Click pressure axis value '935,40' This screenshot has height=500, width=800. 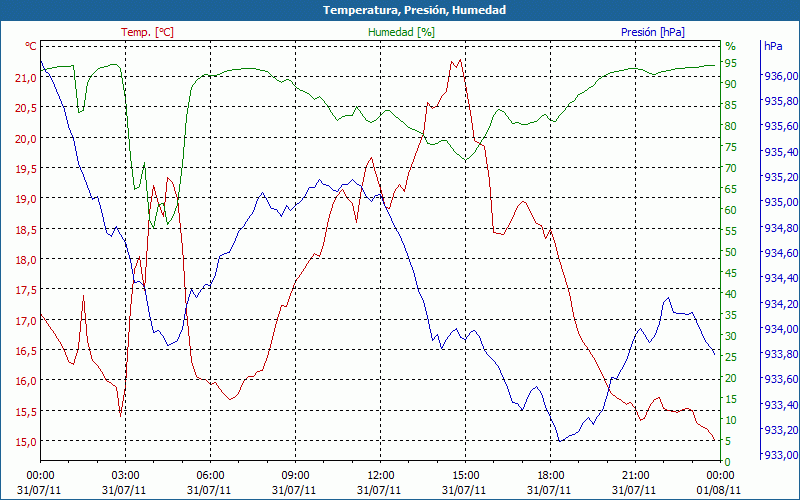[x=779, y=152]
